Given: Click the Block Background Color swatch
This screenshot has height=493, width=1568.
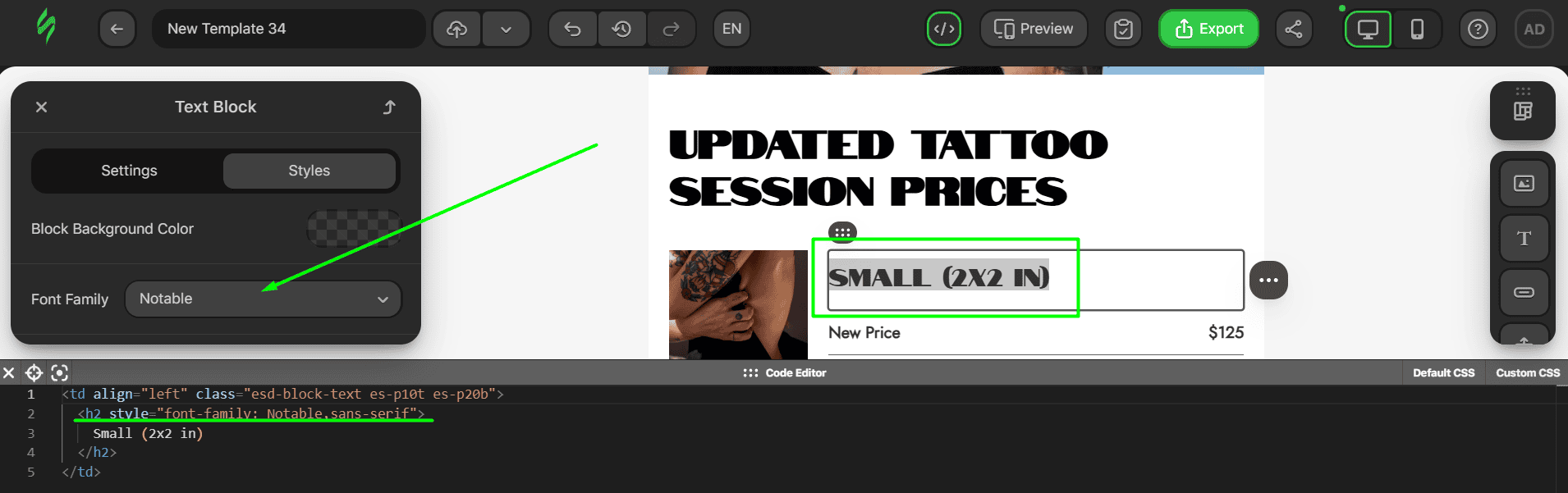Looking at the screenshot, I should pos(354,228).
